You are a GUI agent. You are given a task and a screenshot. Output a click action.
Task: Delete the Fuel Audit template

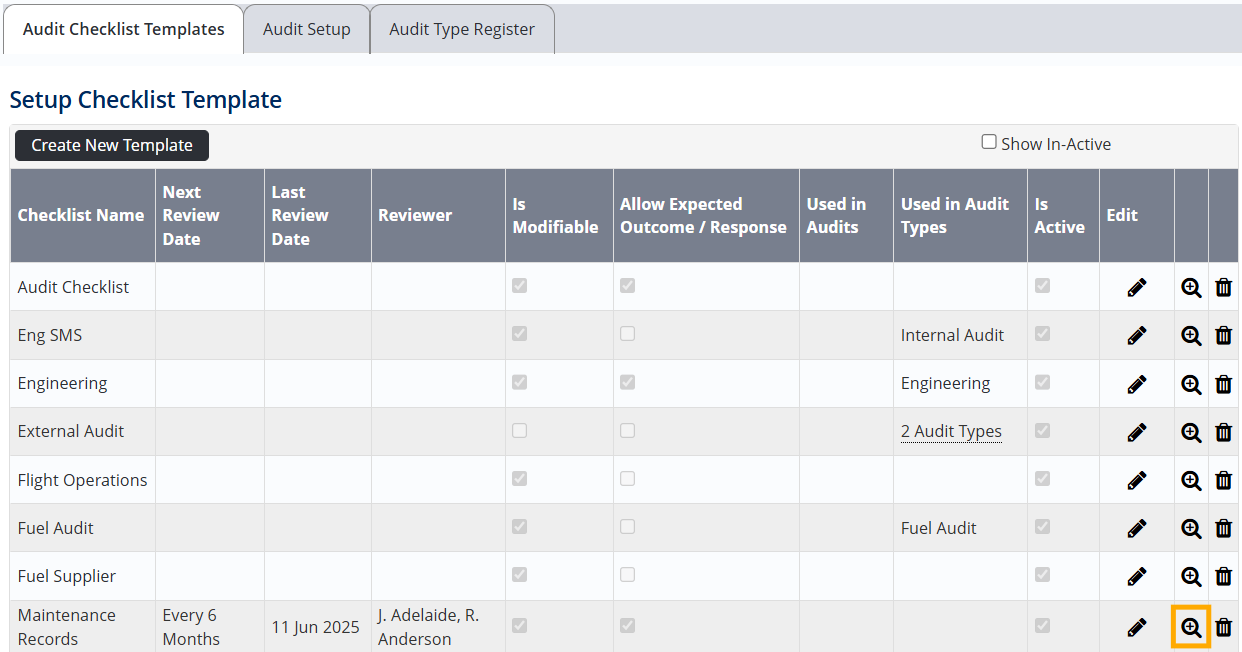coord(1223,528)
